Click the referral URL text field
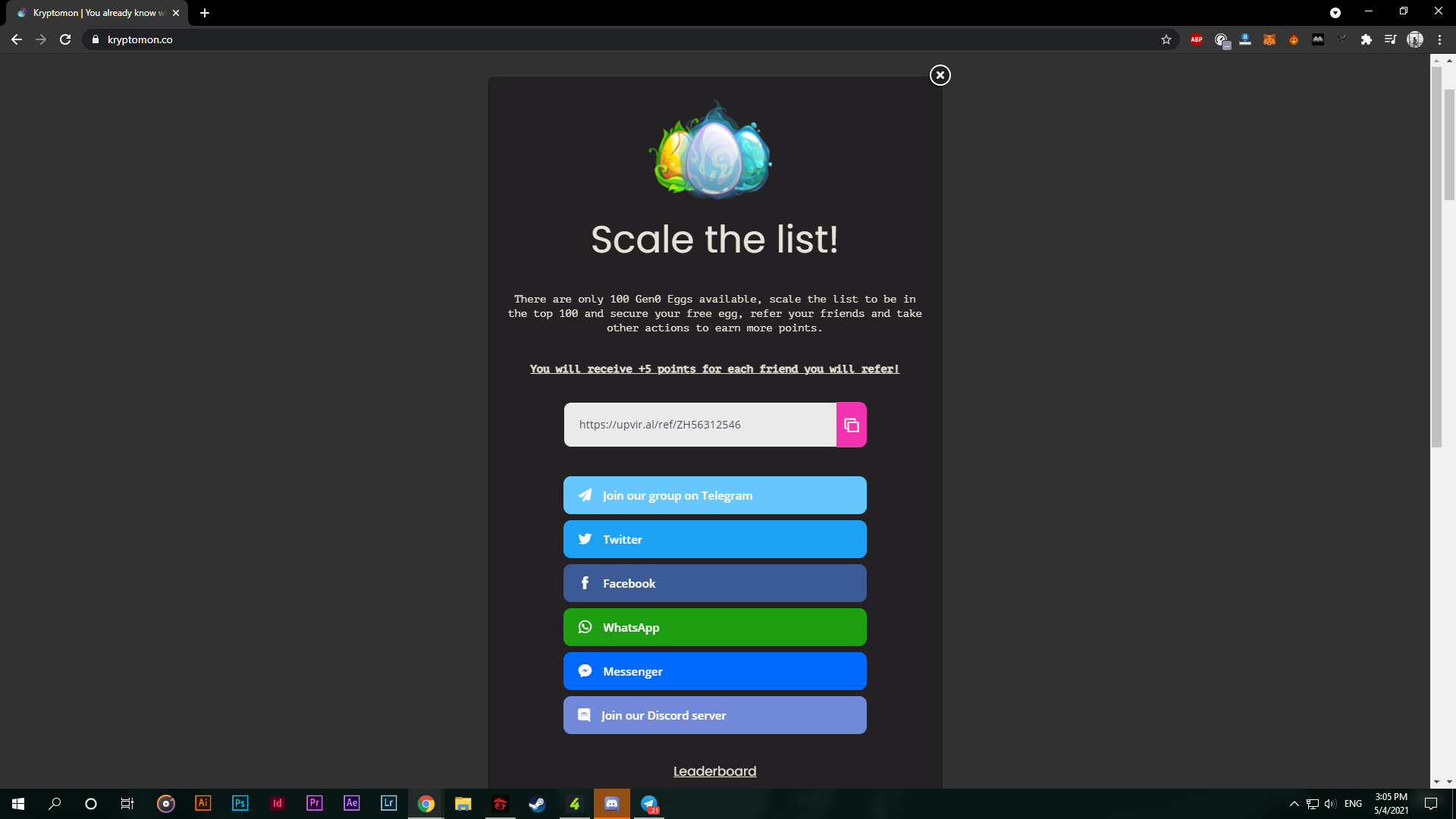 (x=699, y=425)
